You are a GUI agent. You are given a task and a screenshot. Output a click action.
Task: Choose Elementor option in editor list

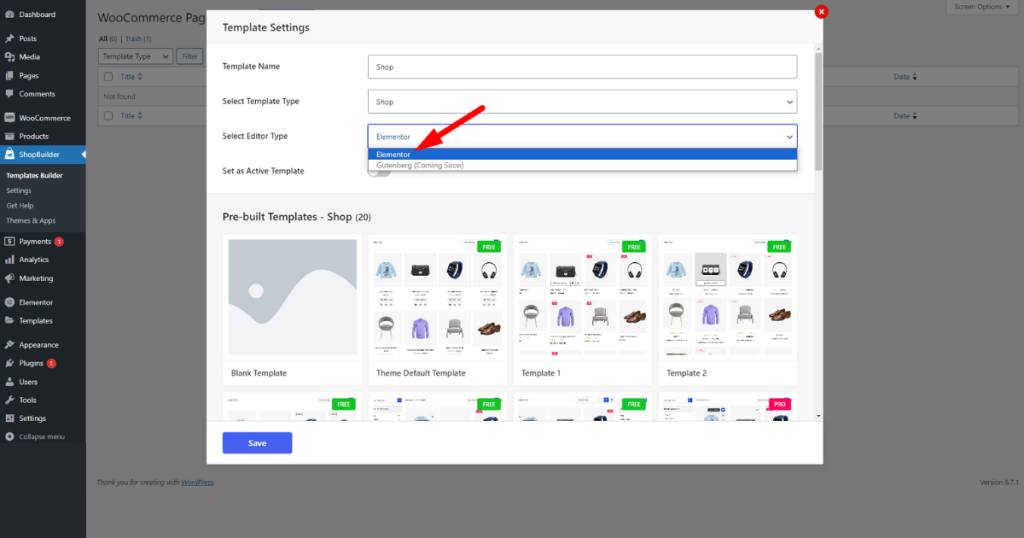(x=582, y=154)
